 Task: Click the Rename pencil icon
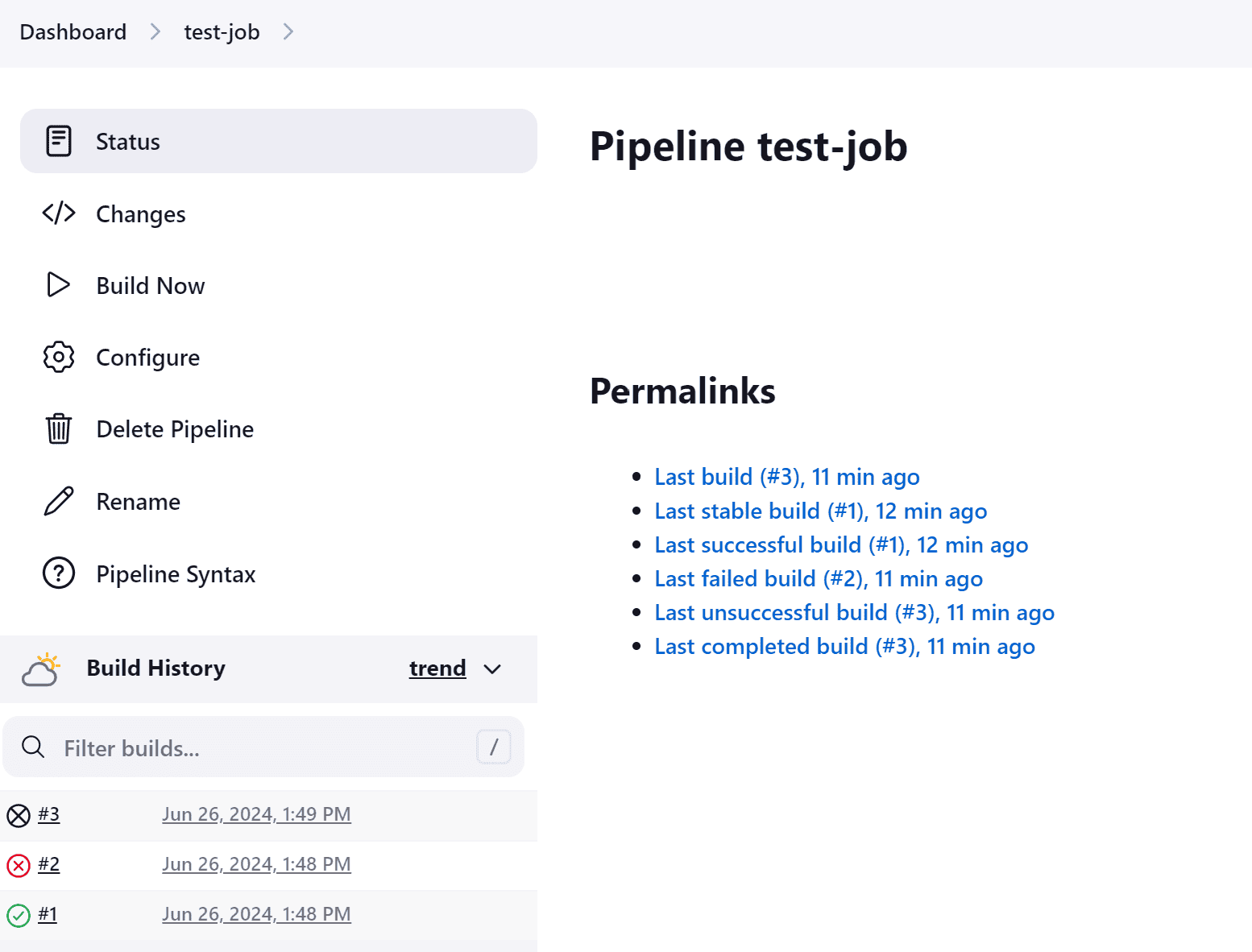click(x=59, y=501)
